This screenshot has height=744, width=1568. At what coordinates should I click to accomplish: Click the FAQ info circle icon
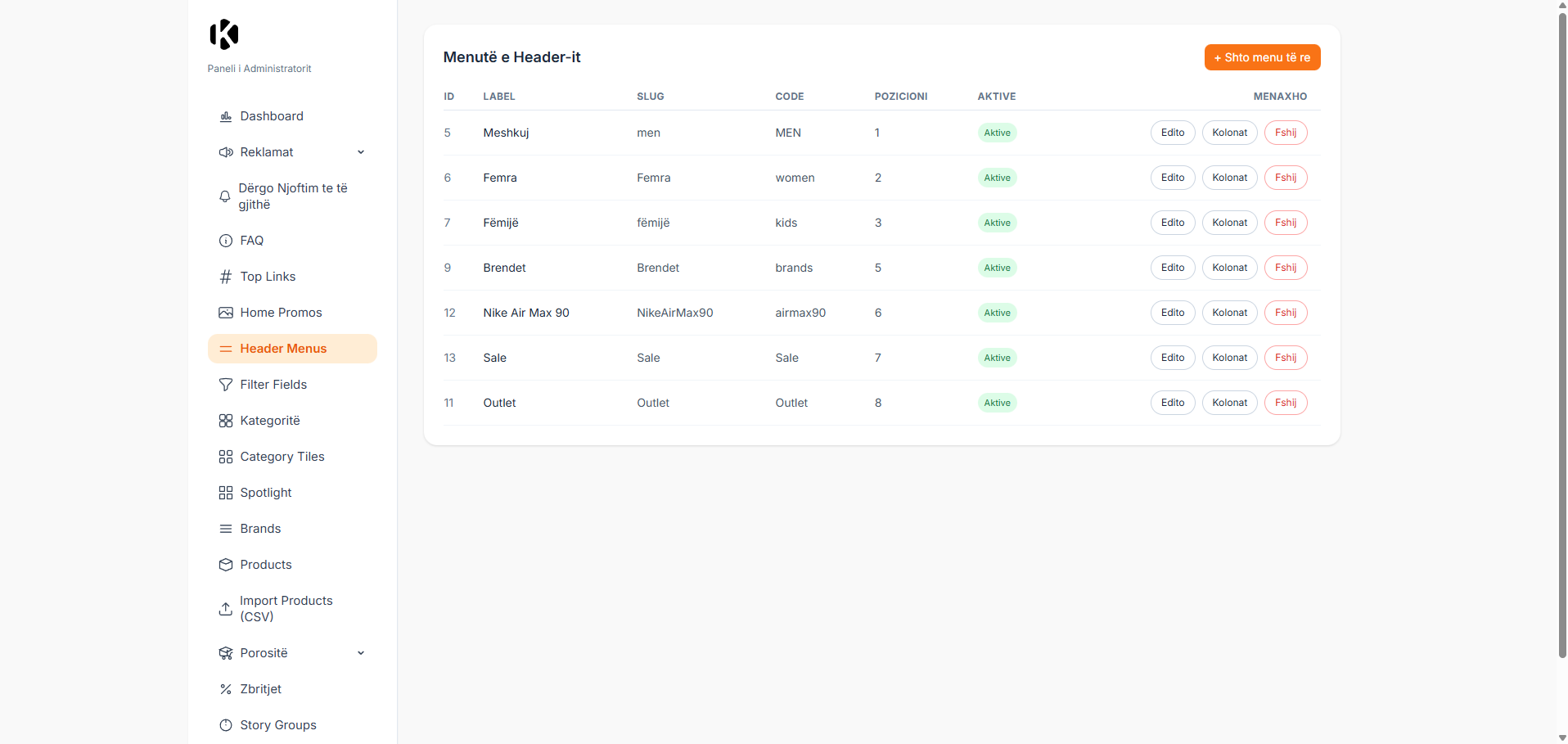pyautogui.click(x=226, y=241)
